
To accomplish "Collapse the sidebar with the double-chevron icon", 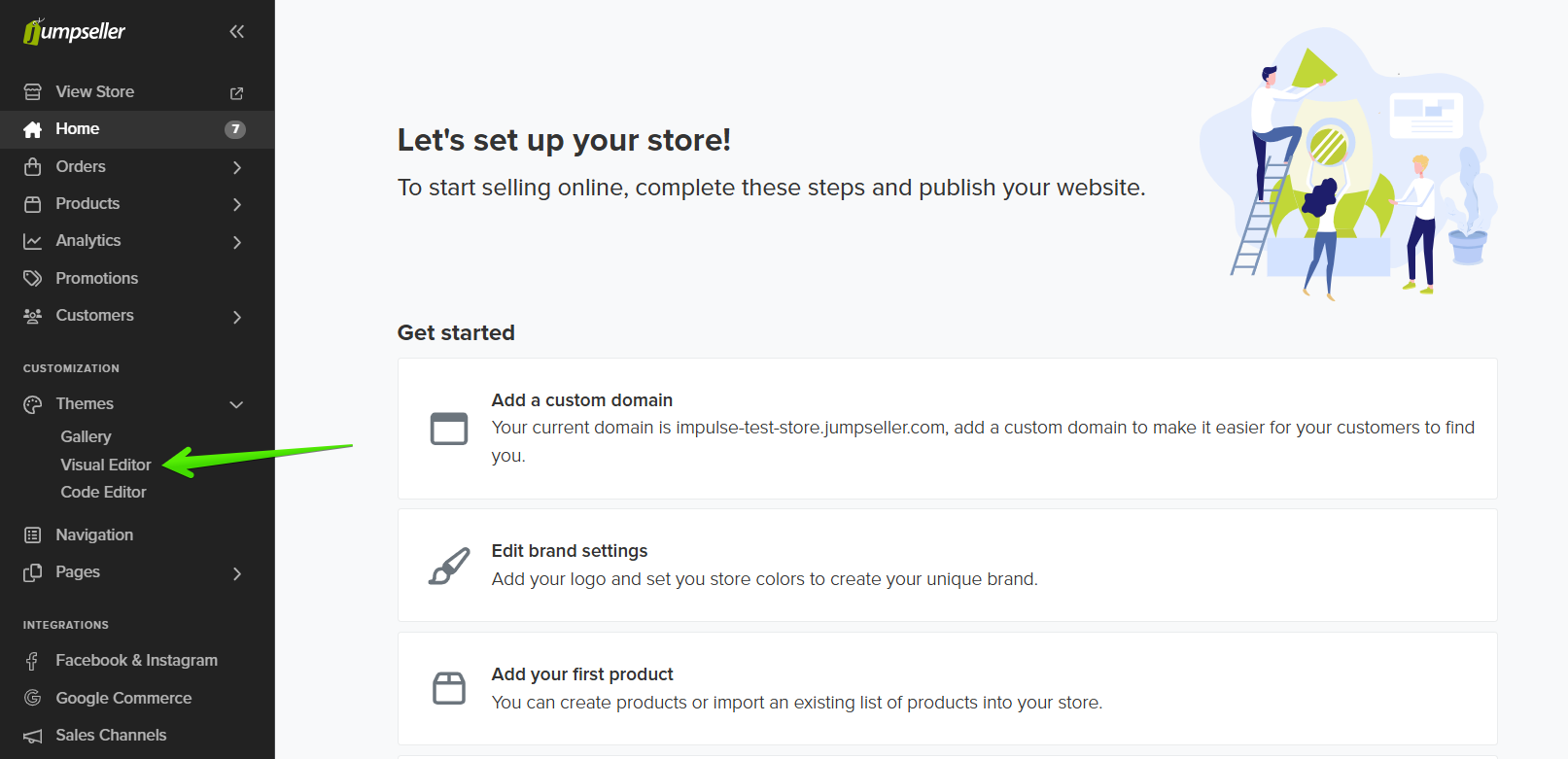I will tap(236, 32).
